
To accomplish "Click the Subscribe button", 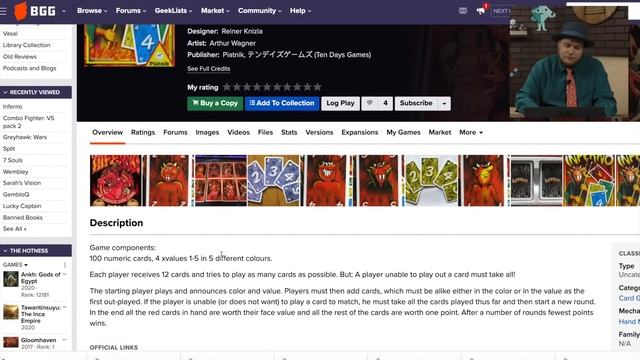I will pyautogui.click(x=416, y=103).
